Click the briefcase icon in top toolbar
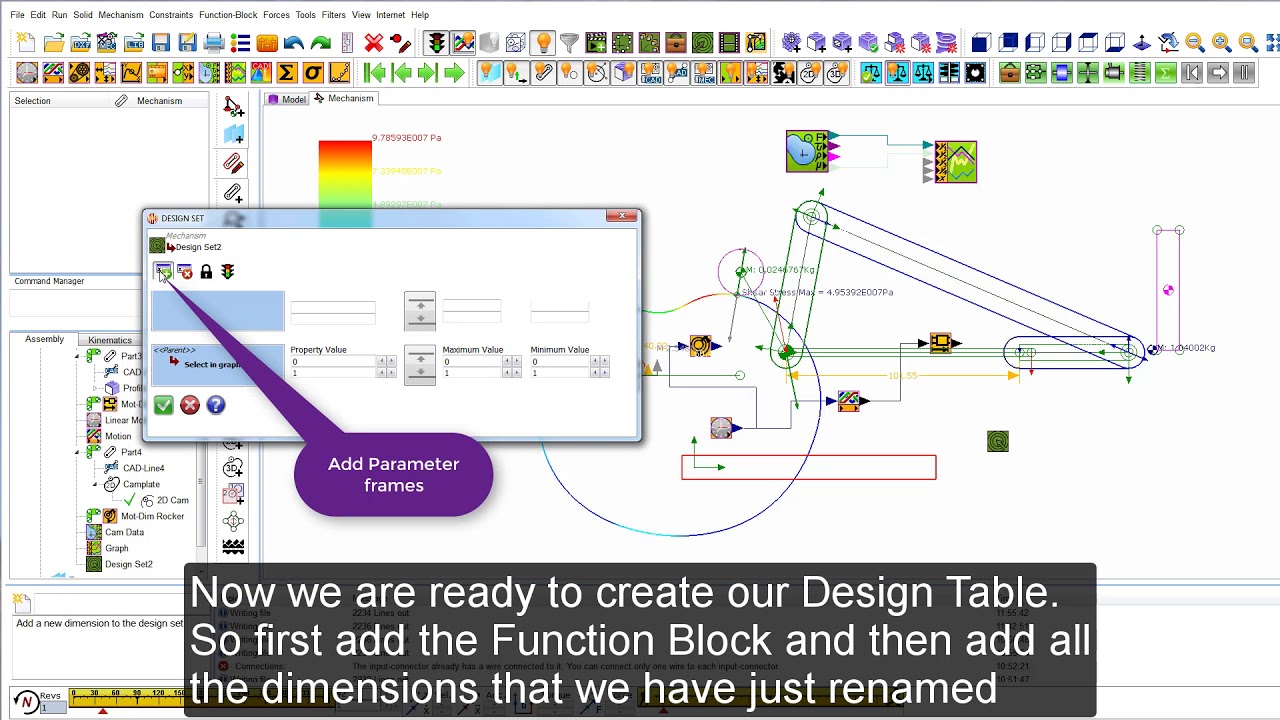Viewport: 1280px width, 720px height. click(x=676, y=43)
